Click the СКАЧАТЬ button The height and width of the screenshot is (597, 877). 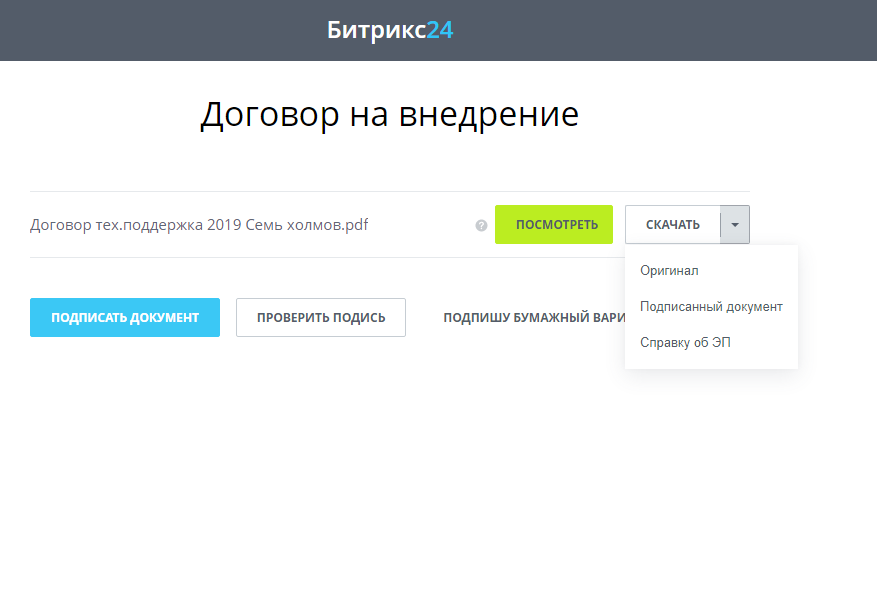click(672, 225)
